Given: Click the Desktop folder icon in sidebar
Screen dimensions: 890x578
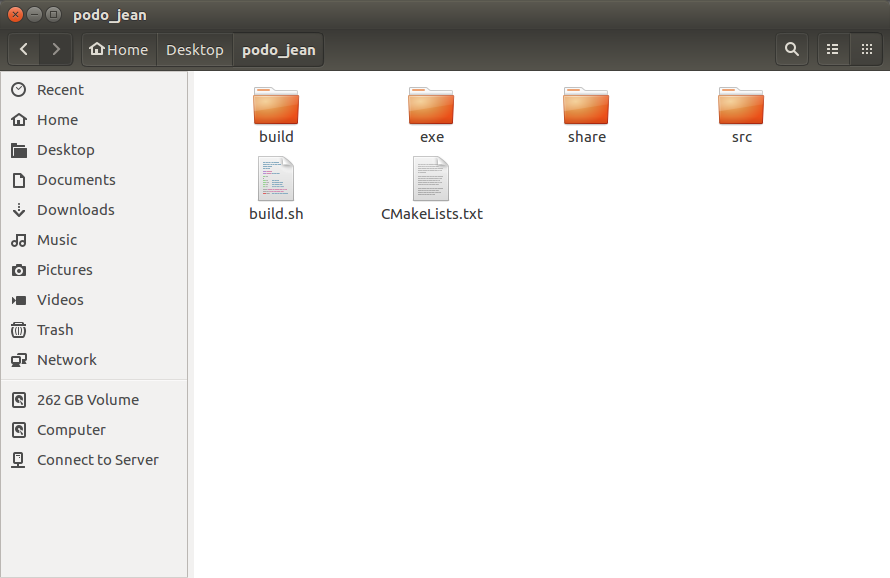Looking at the screenshot, I should (19, 150).
